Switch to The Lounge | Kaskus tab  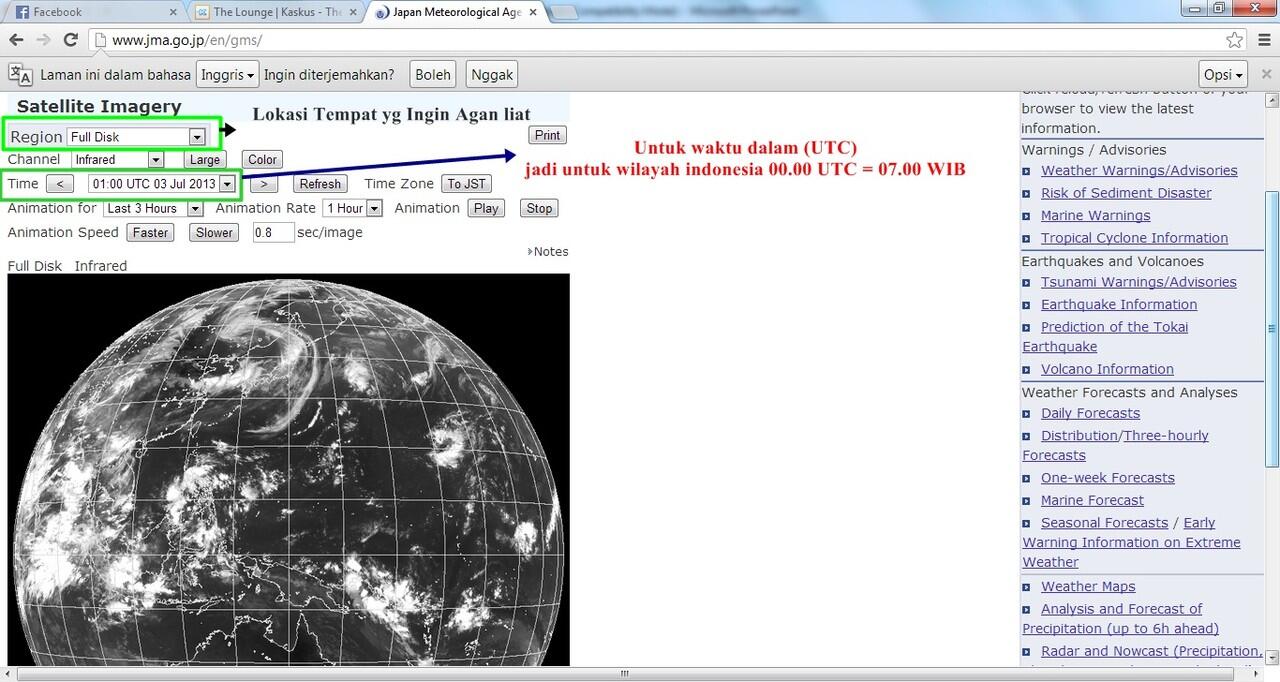275,13
